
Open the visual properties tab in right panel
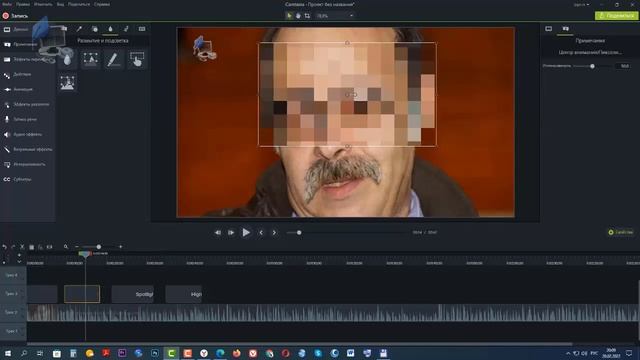click(x=549, y=29)
